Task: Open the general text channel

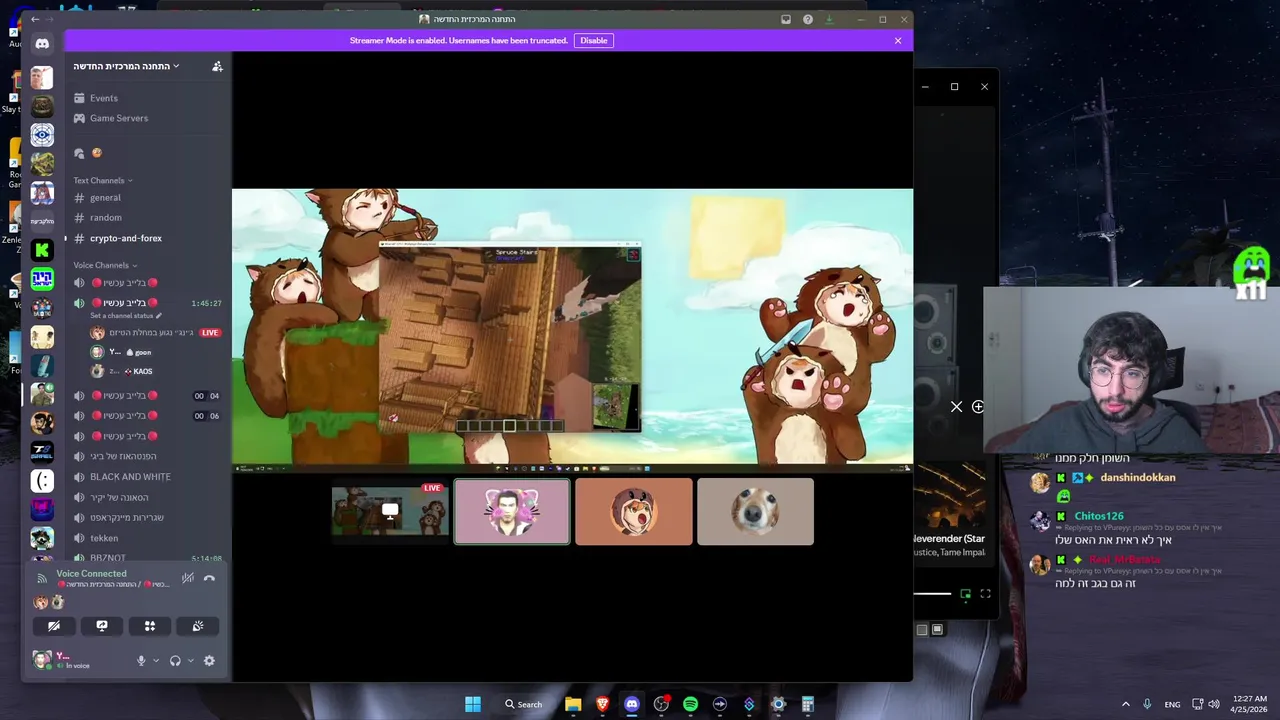Action: click(x=147, y=198)
